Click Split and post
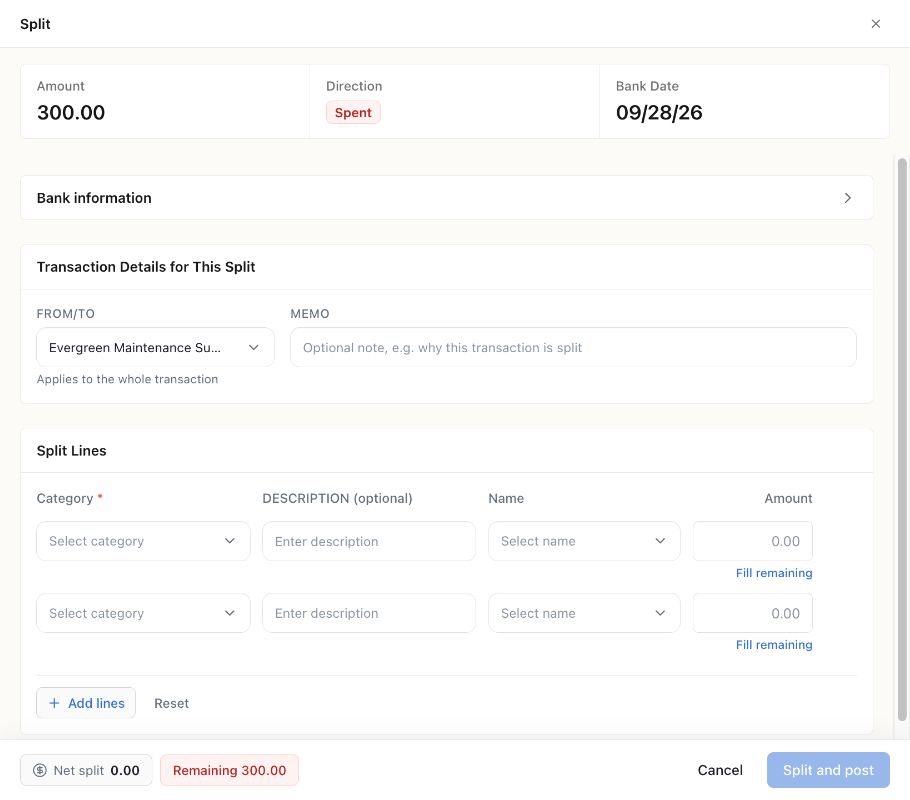The image size is (910, 800). pyautogui.click(x=828, y=770)
